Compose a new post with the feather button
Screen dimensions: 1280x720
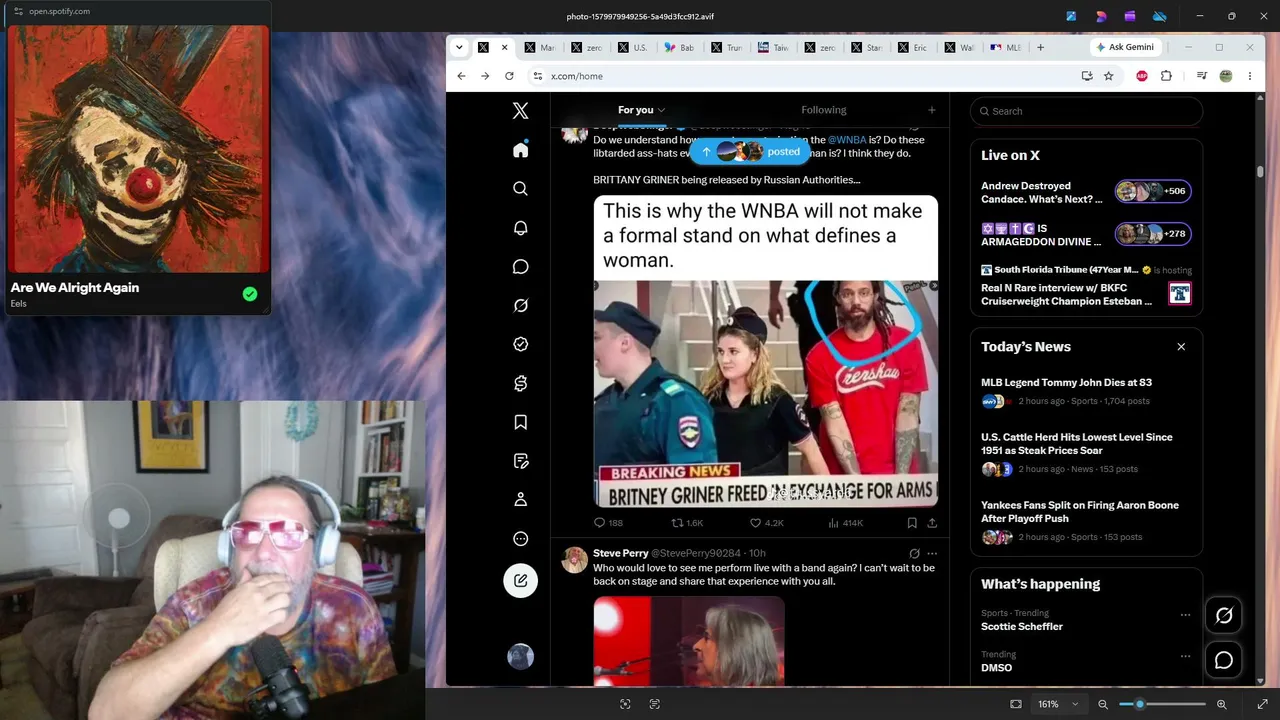click(x=520, y=581)
